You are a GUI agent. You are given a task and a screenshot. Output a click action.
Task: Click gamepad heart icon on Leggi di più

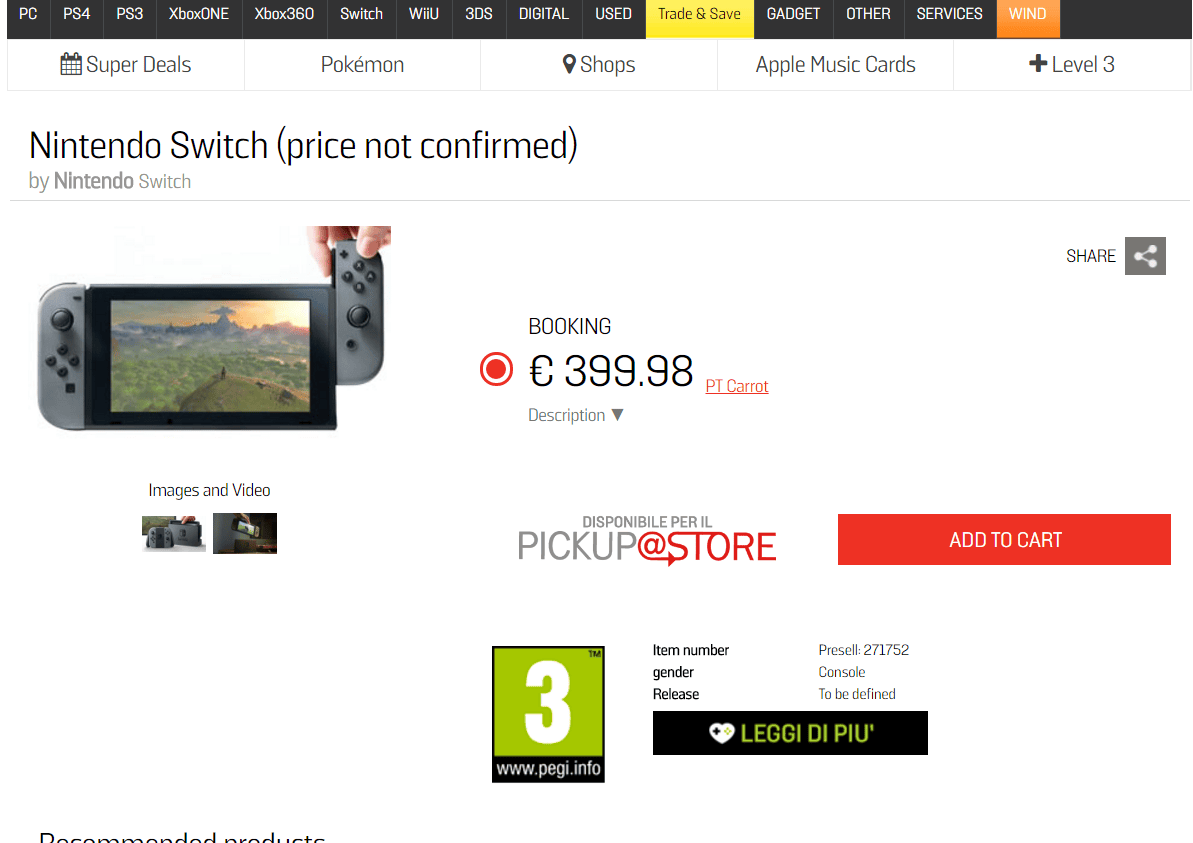point(721,733)
